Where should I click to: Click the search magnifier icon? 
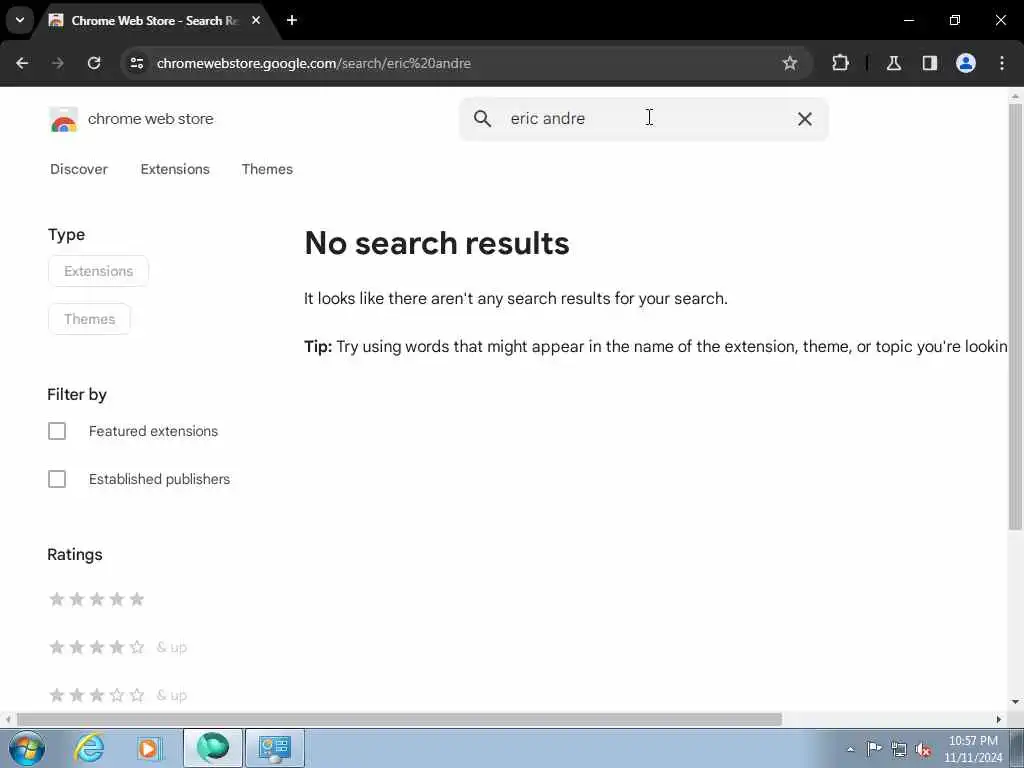[482, 119]
